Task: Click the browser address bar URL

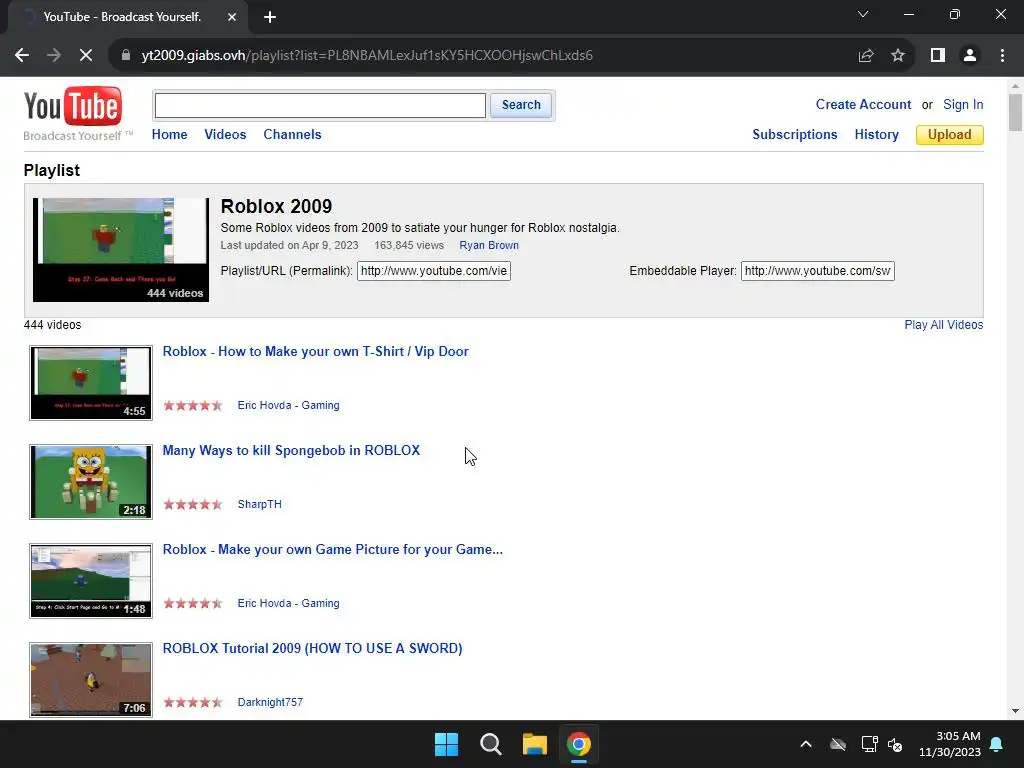Action: coord(367,56)
